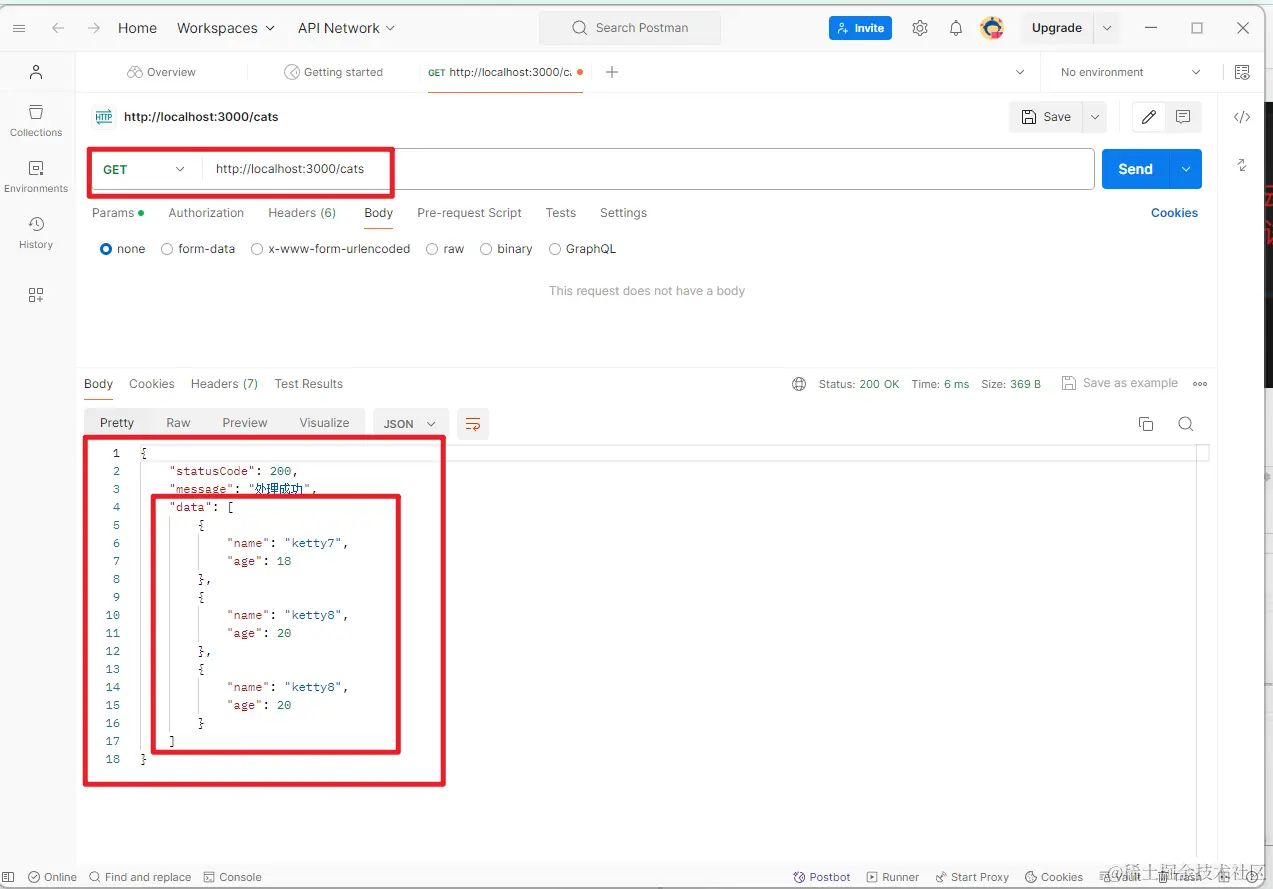Open the comments icon
This screenshot has height=889, width=1273.
click(x=1183, y=117)
